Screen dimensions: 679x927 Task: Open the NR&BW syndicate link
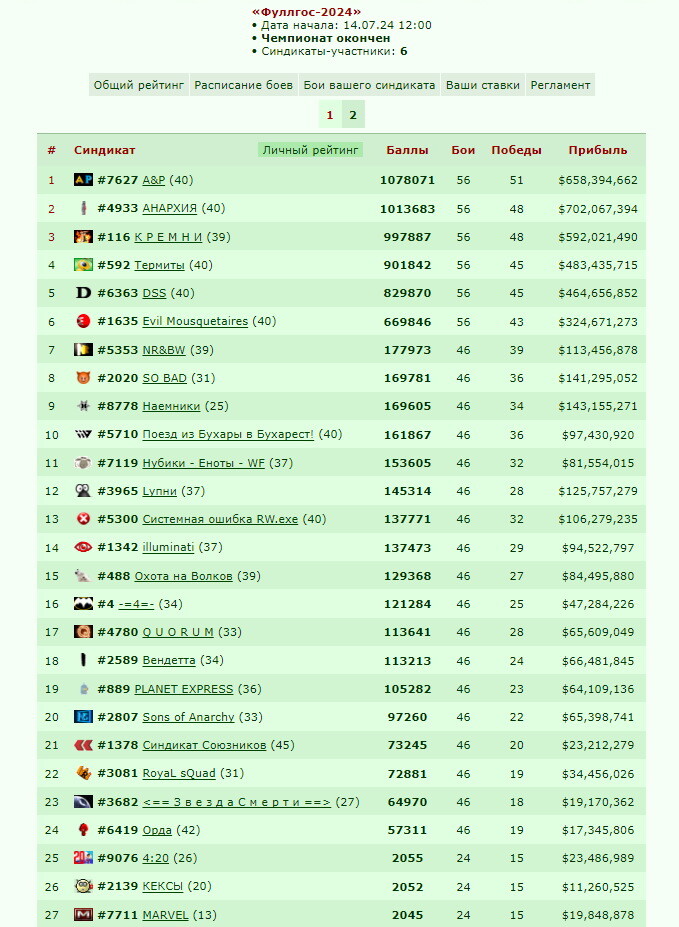coord(164,350)
